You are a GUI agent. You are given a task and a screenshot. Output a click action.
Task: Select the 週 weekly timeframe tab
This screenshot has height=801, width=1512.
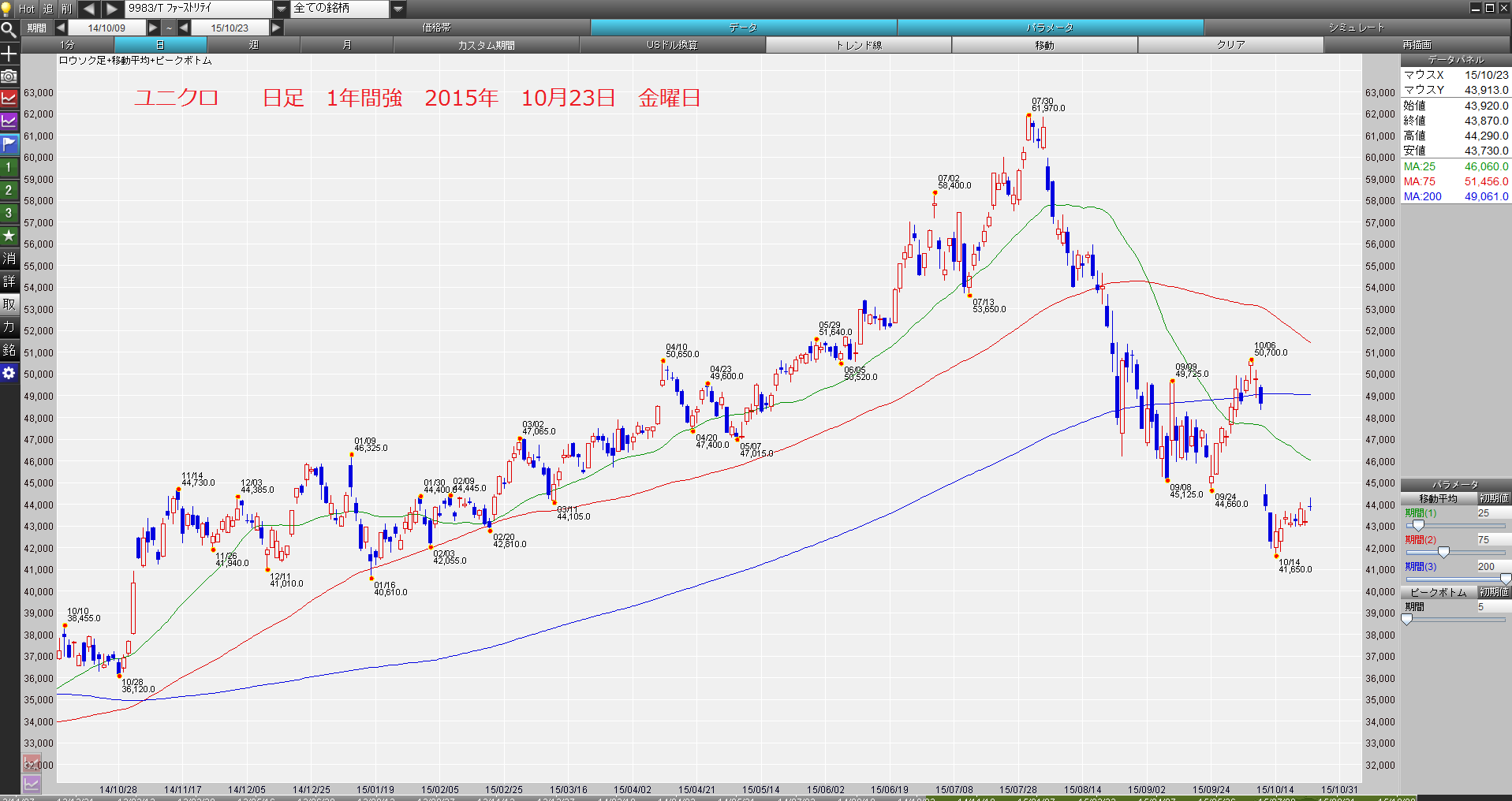253,45
